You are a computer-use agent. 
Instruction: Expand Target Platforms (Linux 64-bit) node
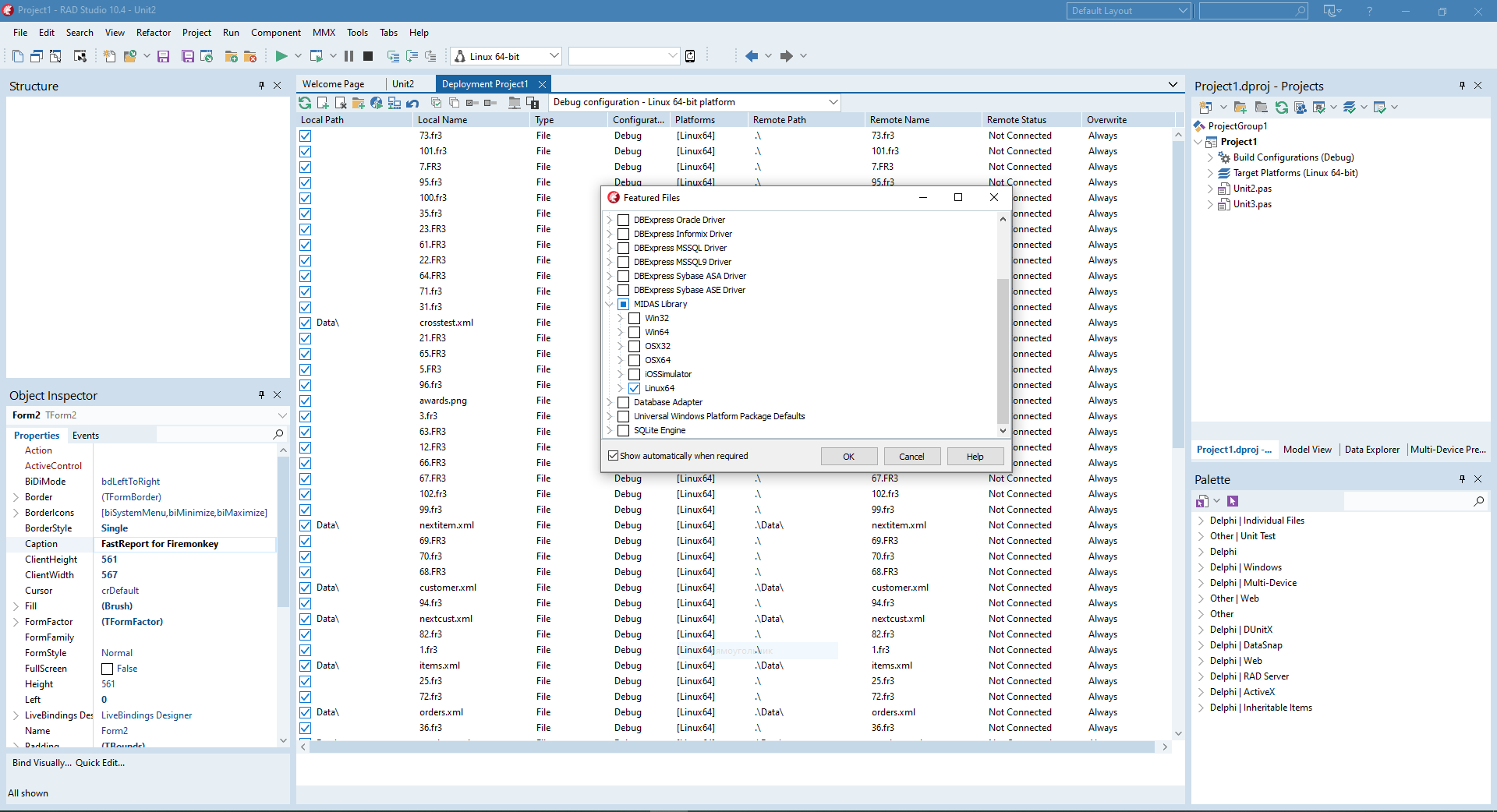(x=1210, y=173)
